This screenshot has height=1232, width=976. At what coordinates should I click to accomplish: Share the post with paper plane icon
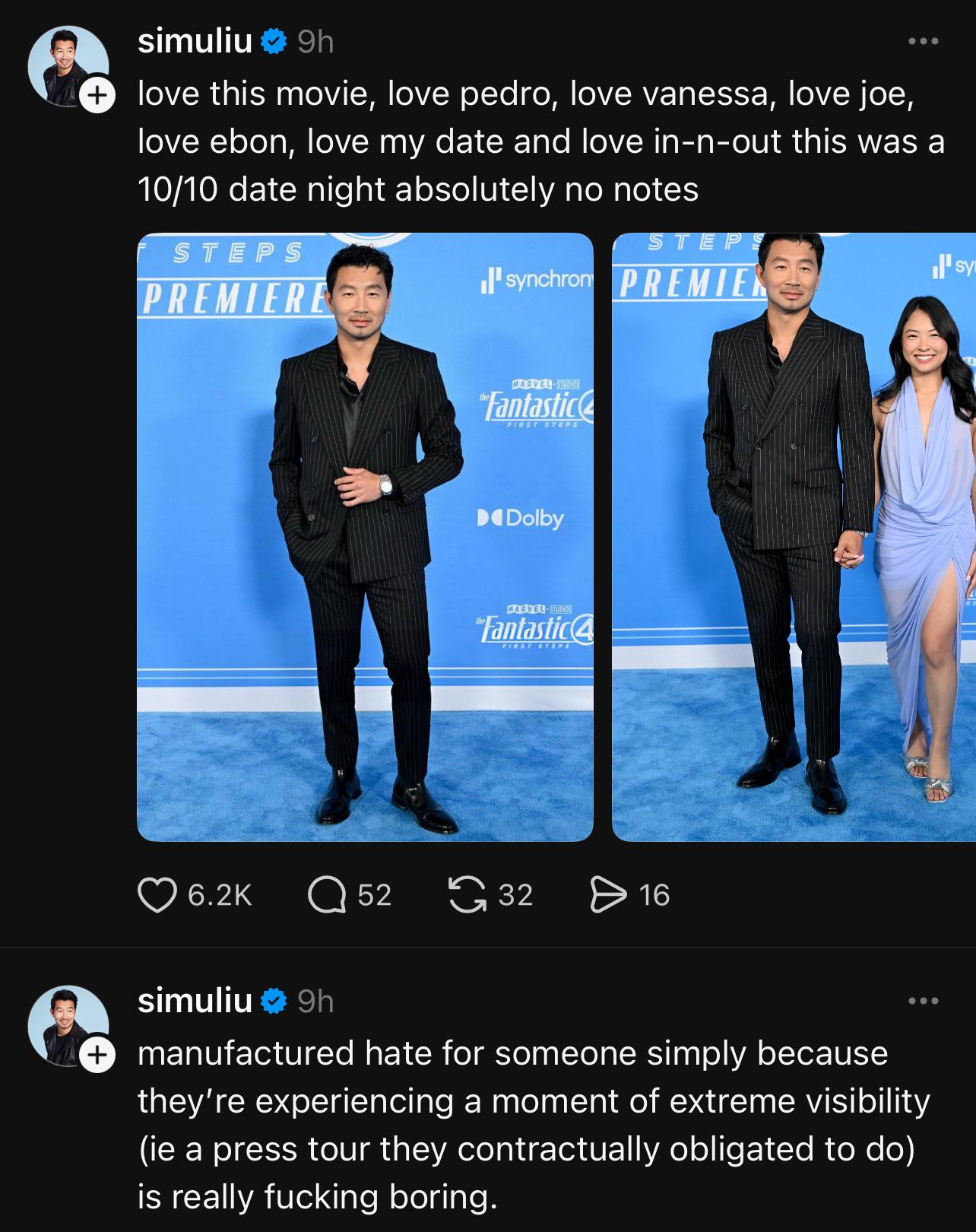click(608, 895)
